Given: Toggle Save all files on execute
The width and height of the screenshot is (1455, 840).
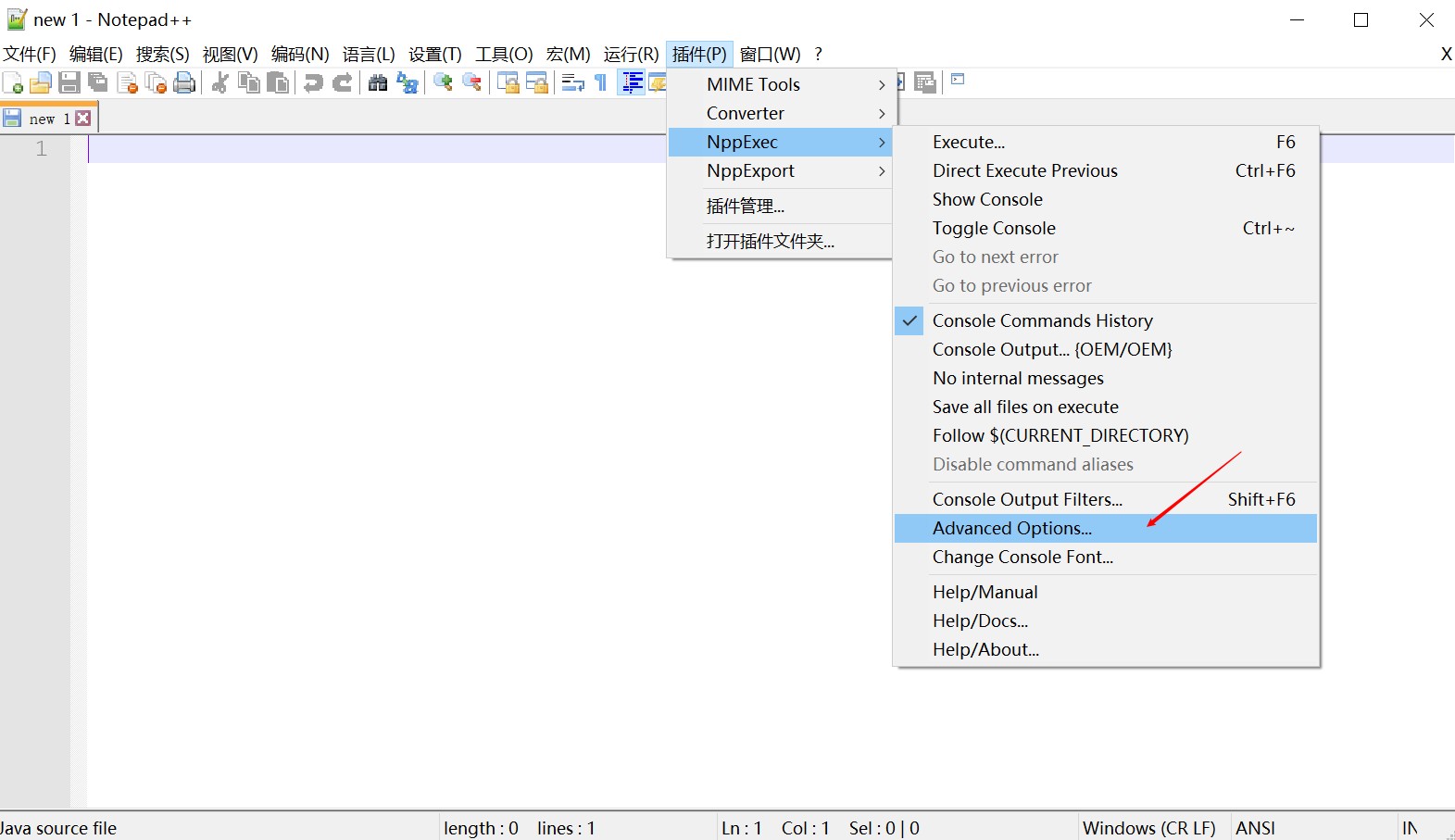Looking at the screenshot, I should 1105,407.
